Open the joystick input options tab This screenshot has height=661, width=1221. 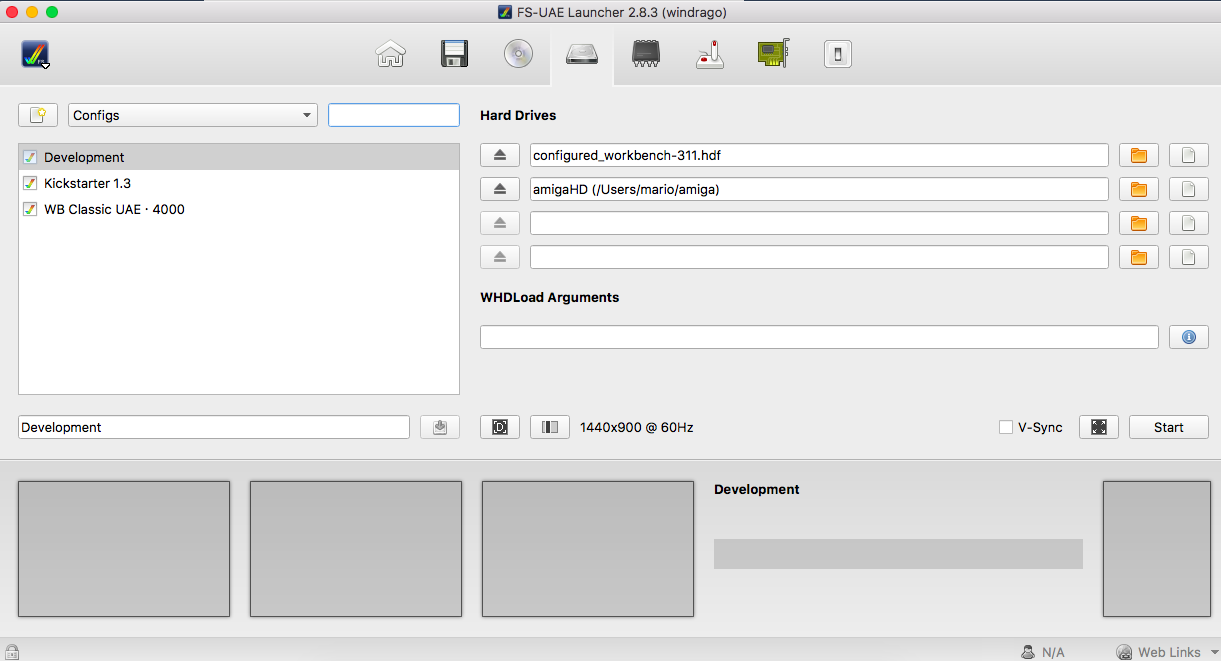[x=709, y=53]
